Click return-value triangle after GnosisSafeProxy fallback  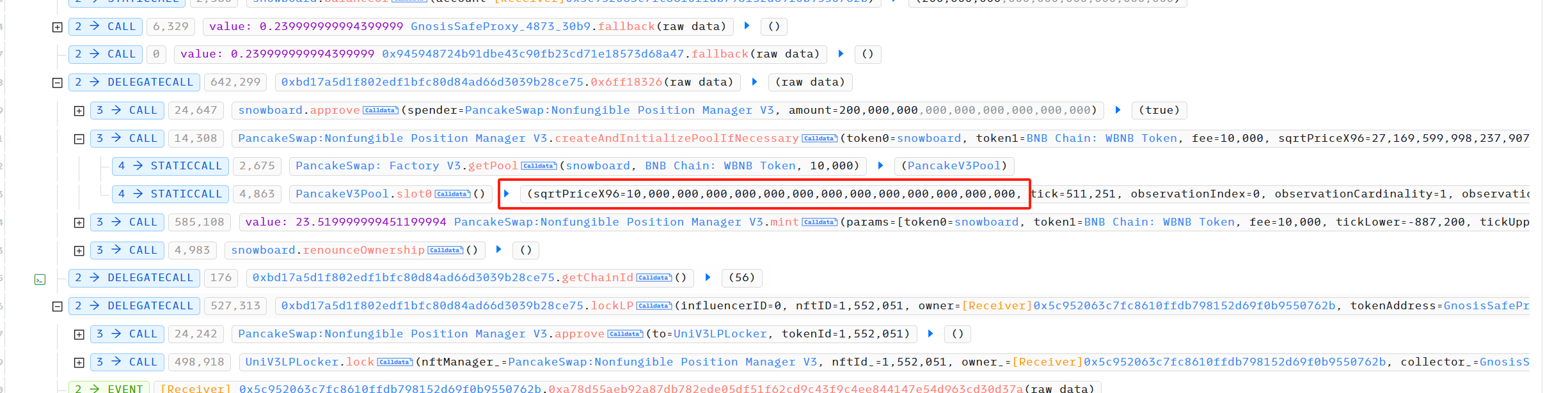[x=747, y=26]
